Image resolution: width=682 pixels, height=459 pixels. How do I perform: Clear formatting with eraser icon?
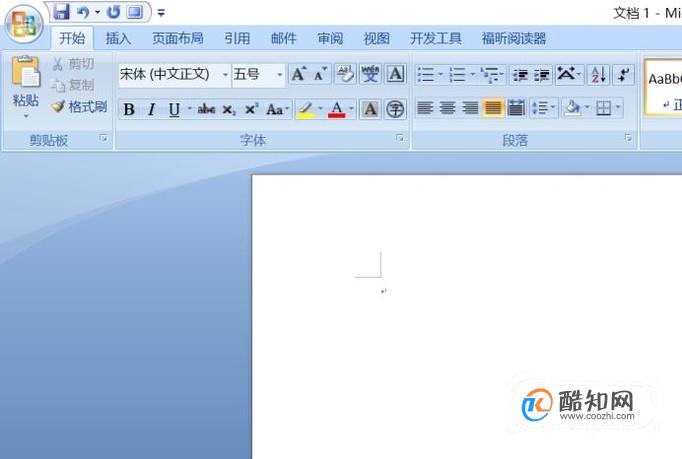(x=345, y=74)
